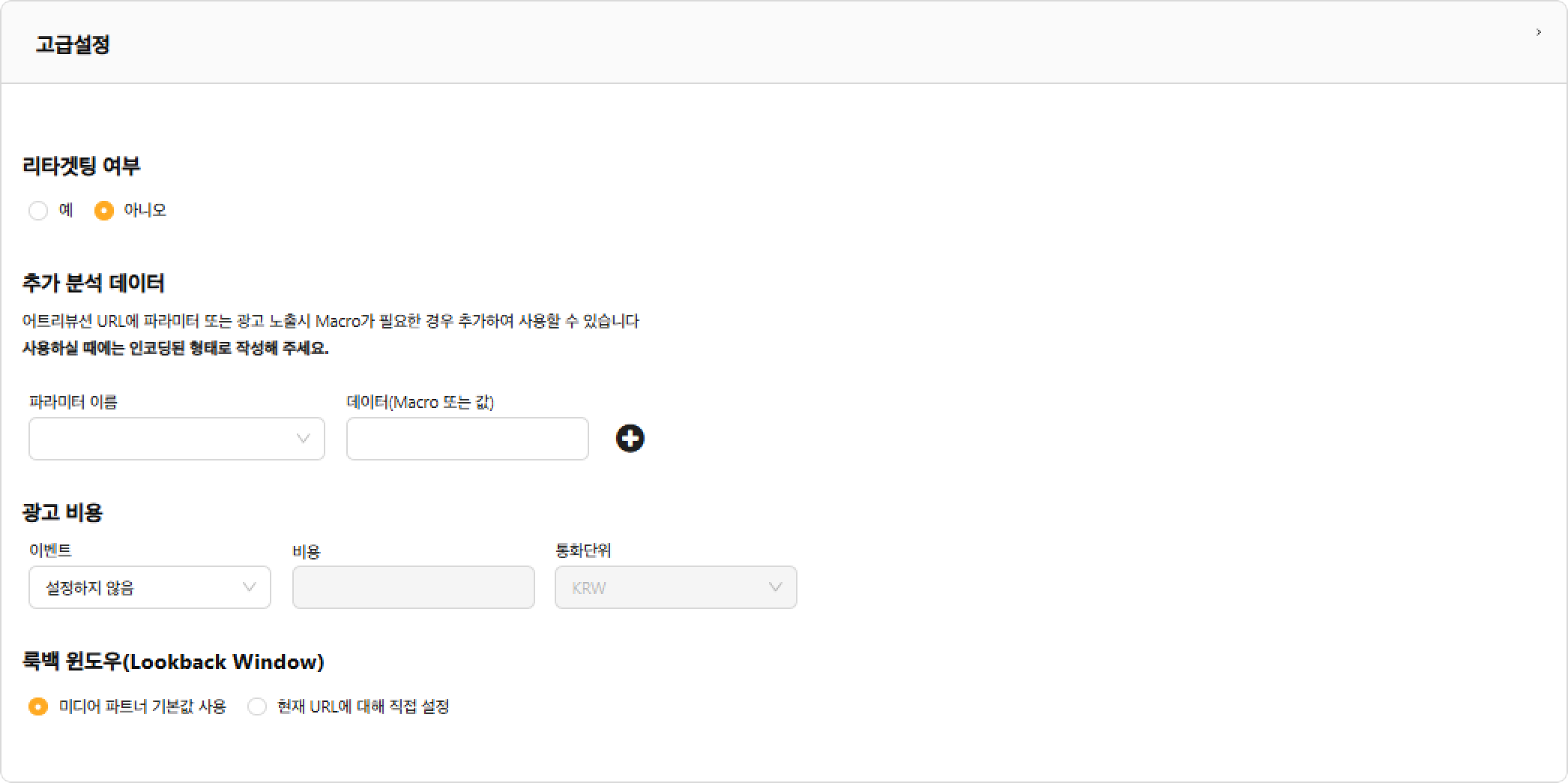Viewport: 1568px width, 783px height.
Task: Select 아니오 radio for 리타겟팅 여부
Action: [104, 211]
